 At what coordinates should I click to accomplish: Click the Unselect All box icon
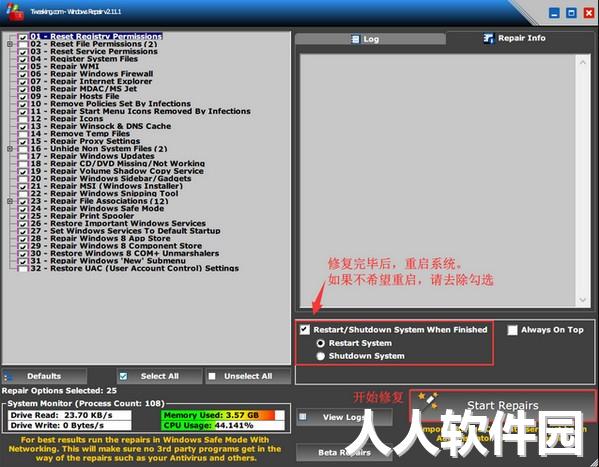(x=212, y=376)
